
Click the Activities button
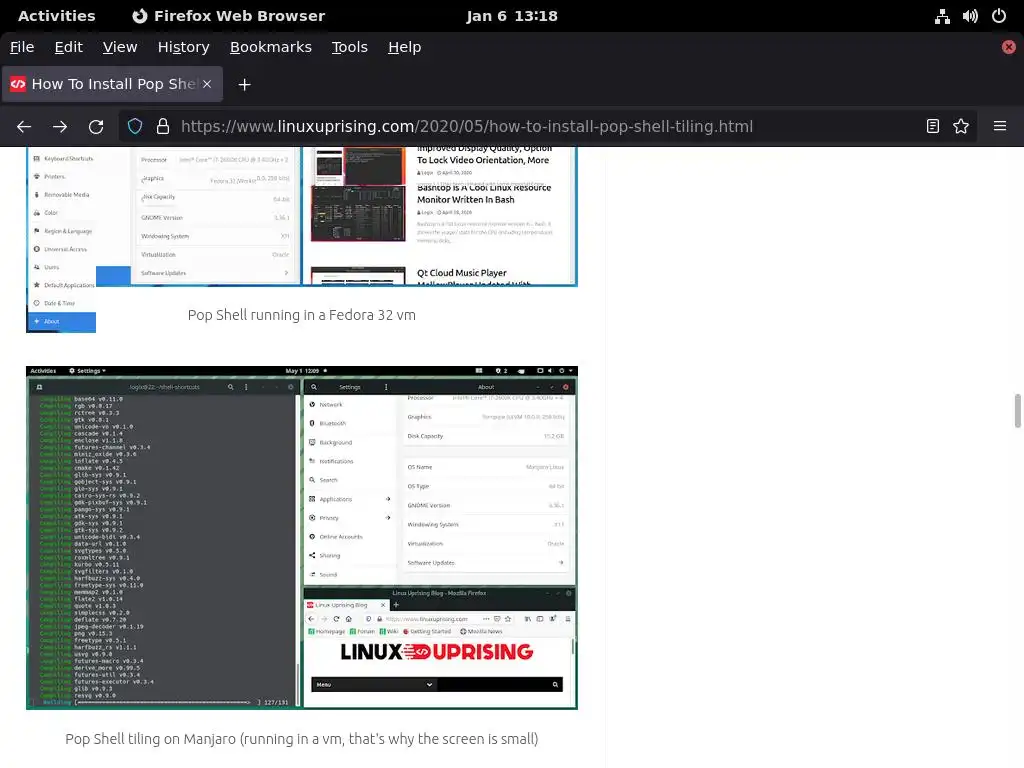pos(56,16)
